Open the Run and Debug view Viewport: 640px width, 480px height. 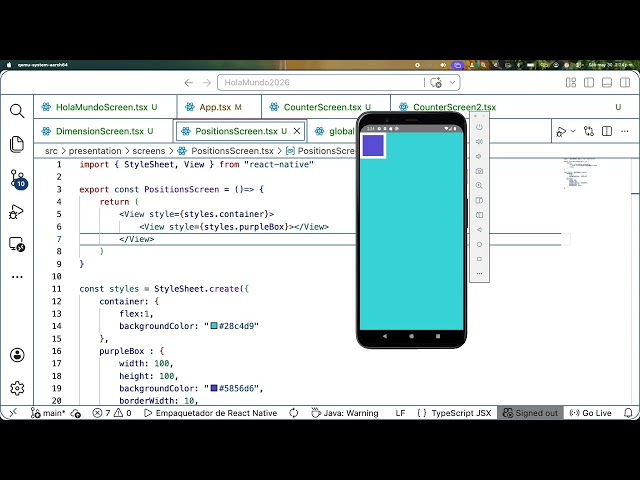[x=17, y=212]
